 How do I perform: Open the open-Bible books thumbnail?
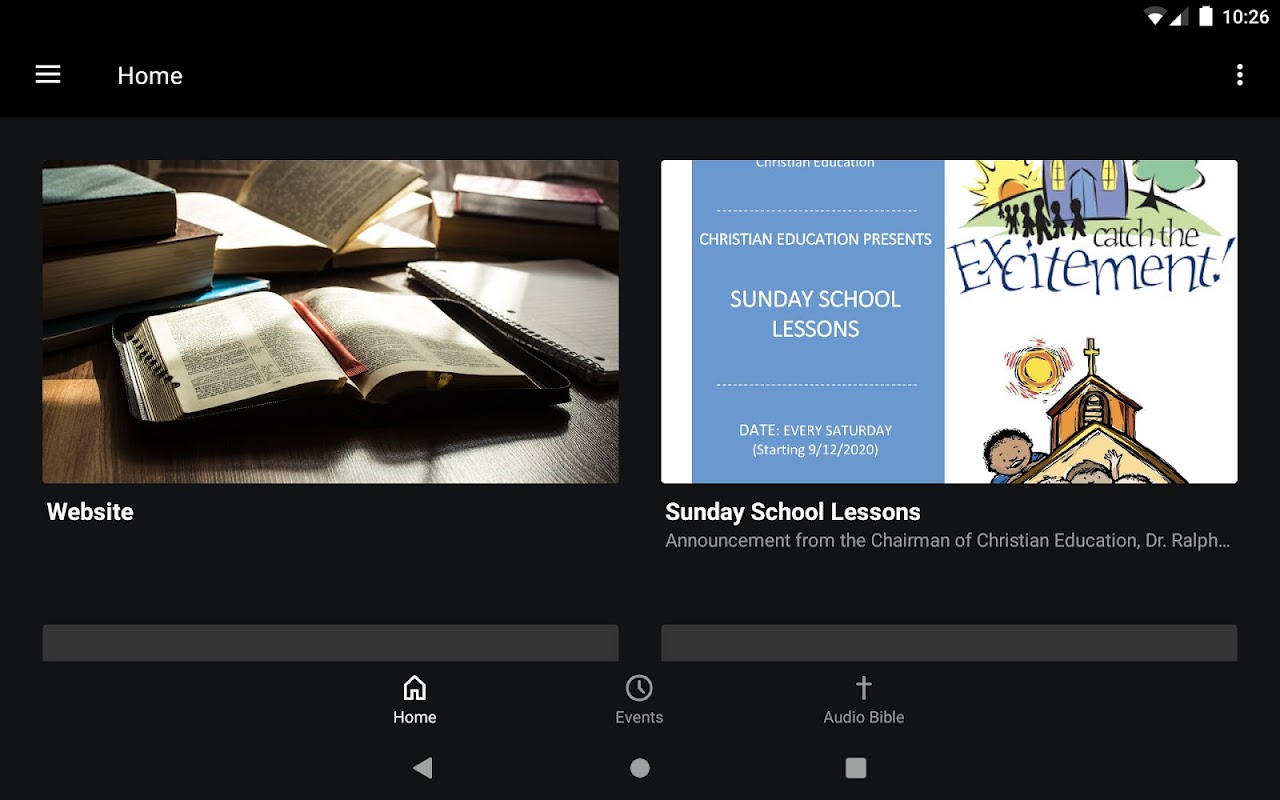(x=330, y=322)
